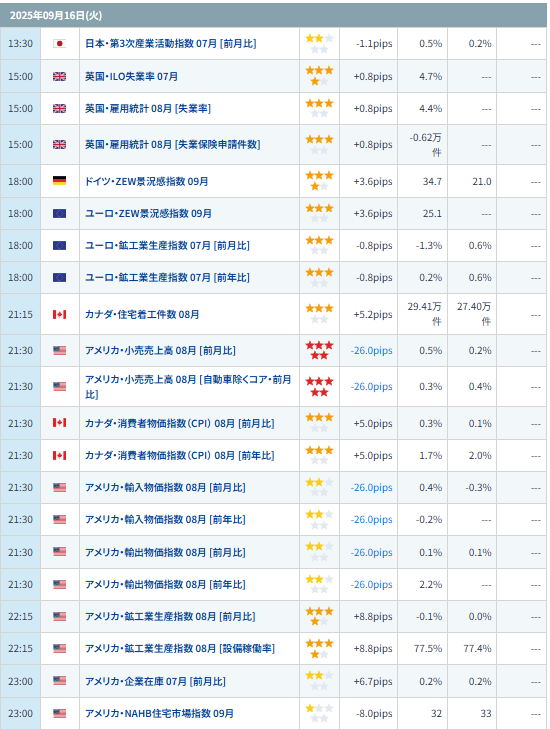Screen dimensions: 550x729
Task: Open アメリカ・NAHB住宅市場指数 09月 link
Action: click(159, 713)
